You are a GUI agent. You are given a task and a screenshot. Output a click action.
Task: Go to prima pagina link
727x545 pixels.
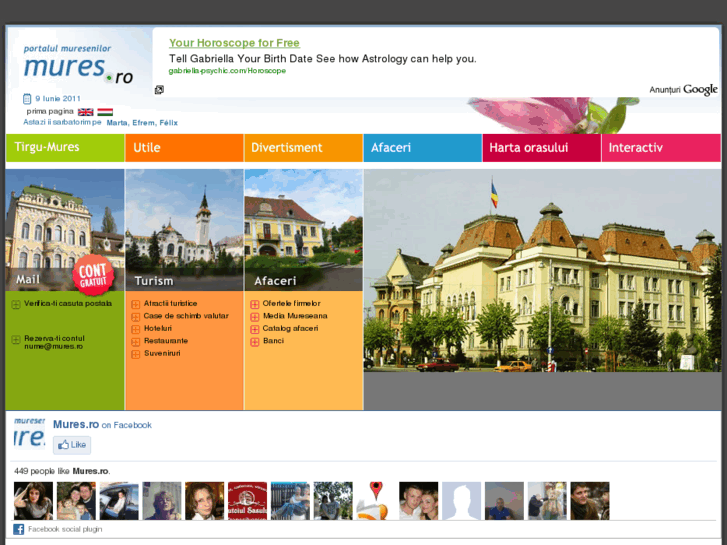tap(50, 111)
